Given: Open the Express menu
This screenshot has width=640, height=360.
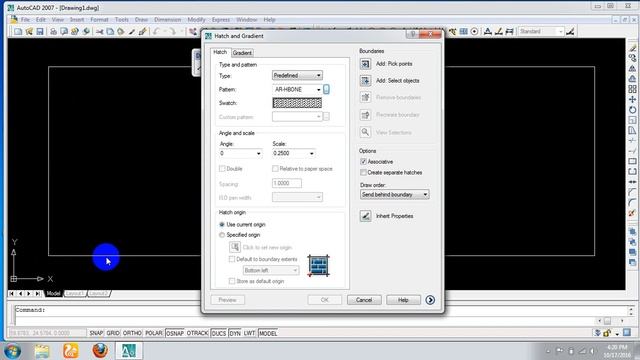Looking at the screenshot, I should click(x=221, y=20).
